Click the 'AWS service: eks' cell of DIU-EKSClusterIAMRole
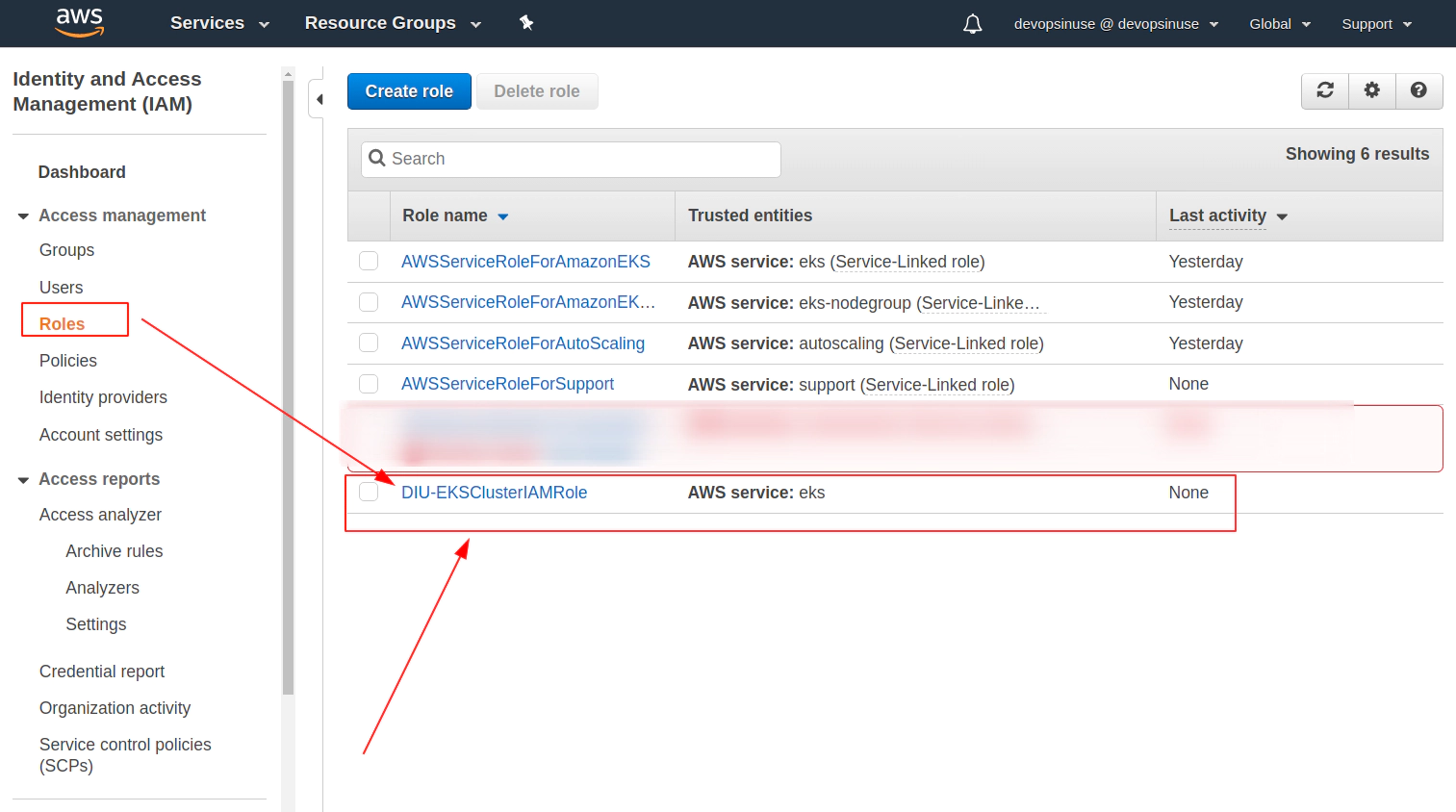This screenshot has height=812, width=1456. click(x=756, y=493)
